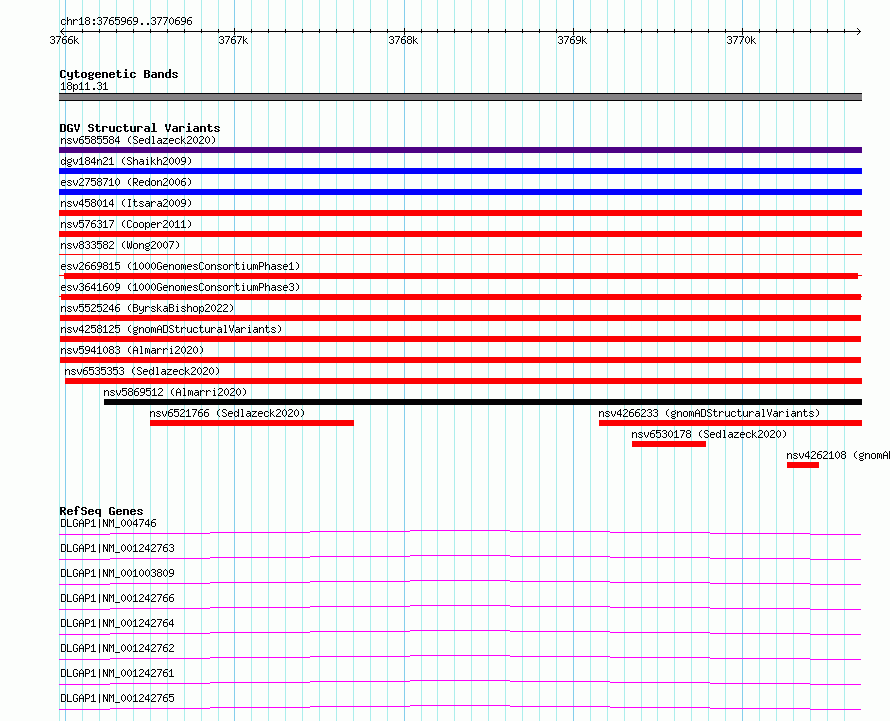This screenshot has width=890, height=721.
Task: Click the DLGAP1|NM_001242765 gene label
Action: click(x=117, y=698)
